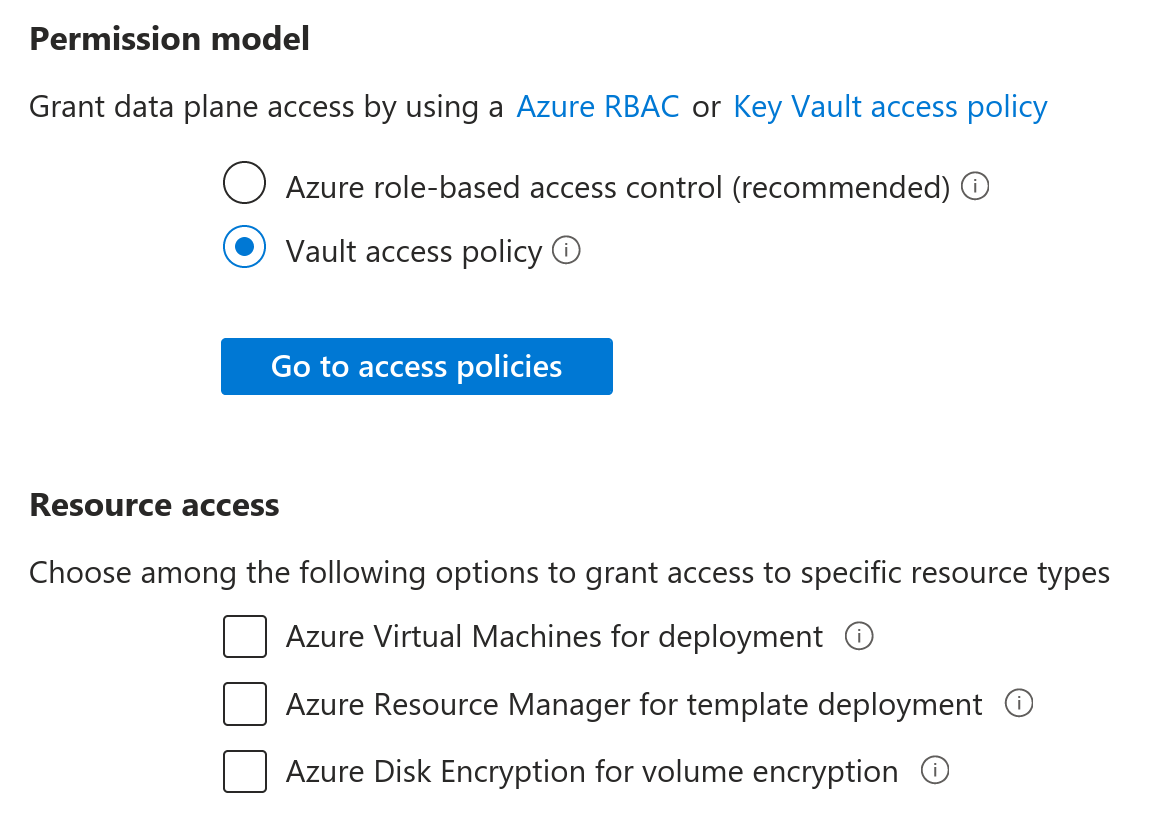Open info icon for Azure Disk Encryption
The image size is (1156, 823).
click(934, 771)
